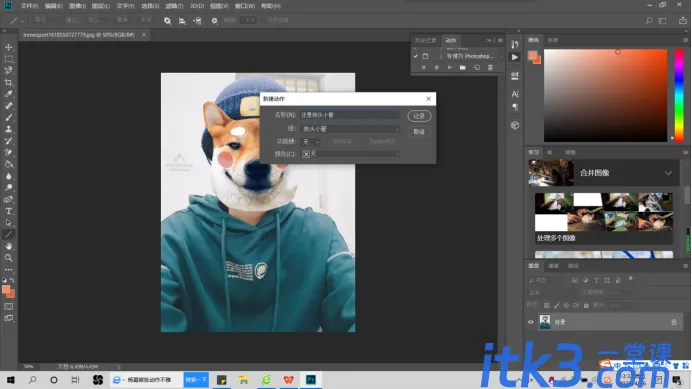Select the Move tool
Image resolution: width=692 pixels, height=389 pixels.
click(9, 47)
